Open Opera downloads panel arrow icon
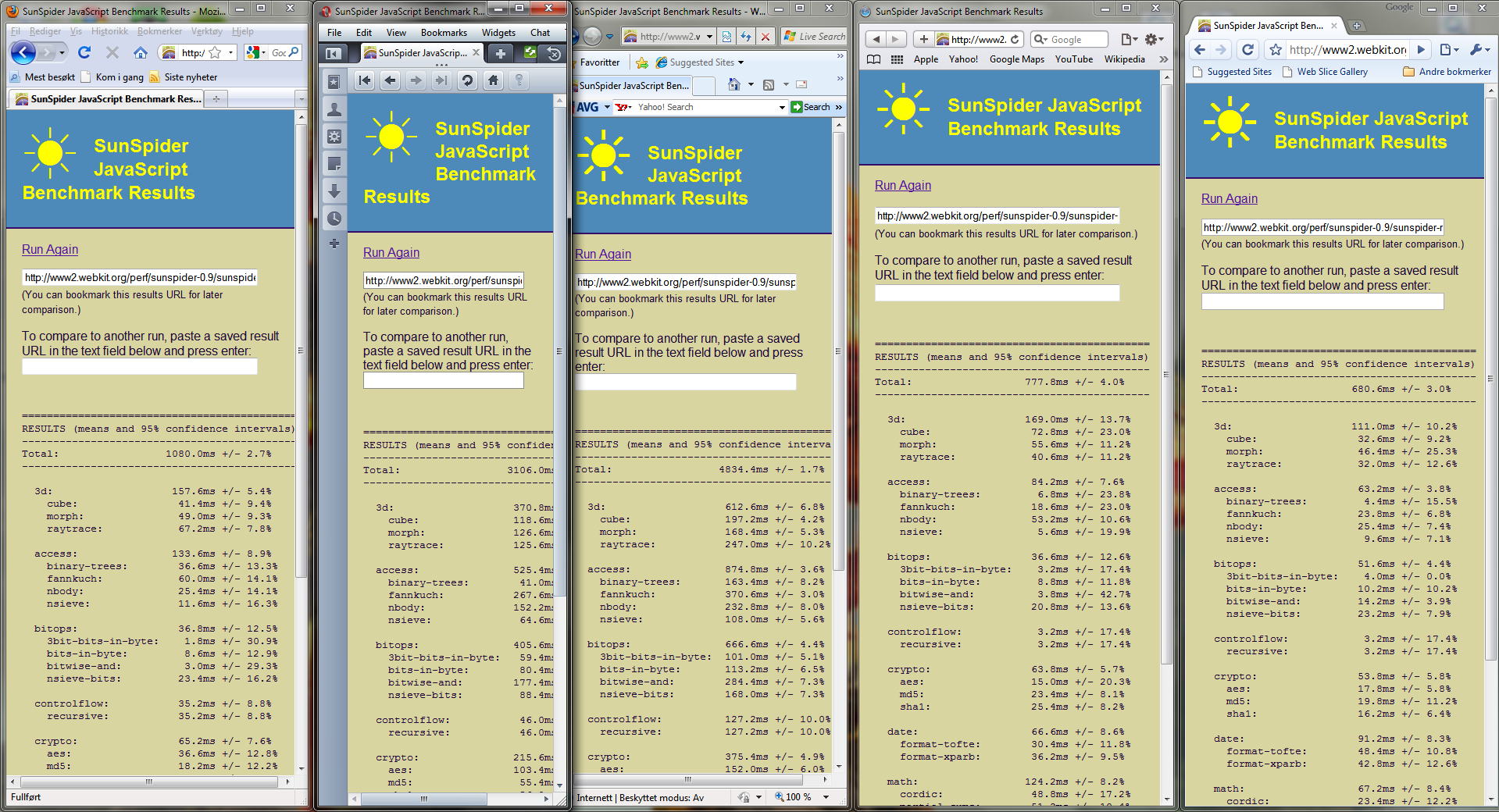Screen dimensions: 1499x812 pos(334,191)
